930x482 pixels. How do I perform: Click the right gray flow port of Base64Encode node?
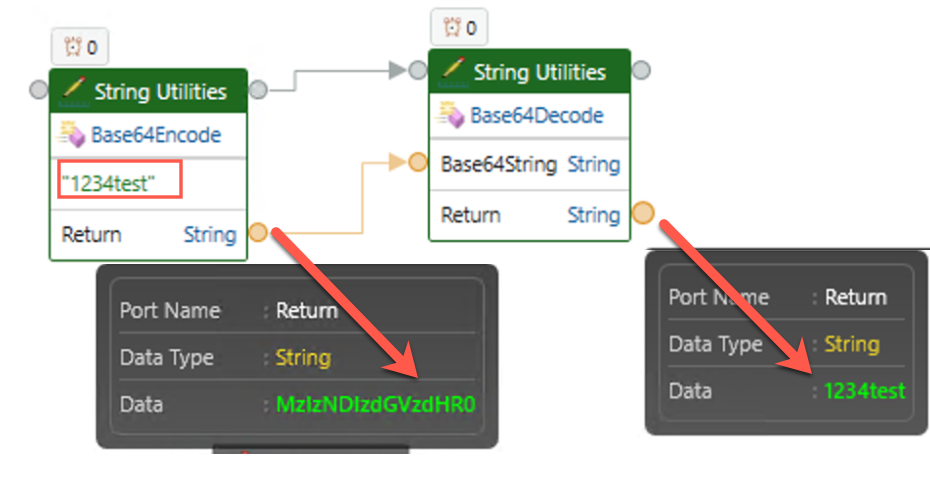(258, 90)
